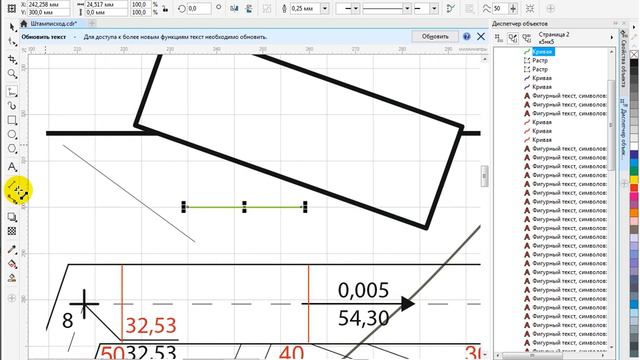640x360 pixels.
Task: Switch to the Штамписход.cdr document tab
Action: coord(53,24)
